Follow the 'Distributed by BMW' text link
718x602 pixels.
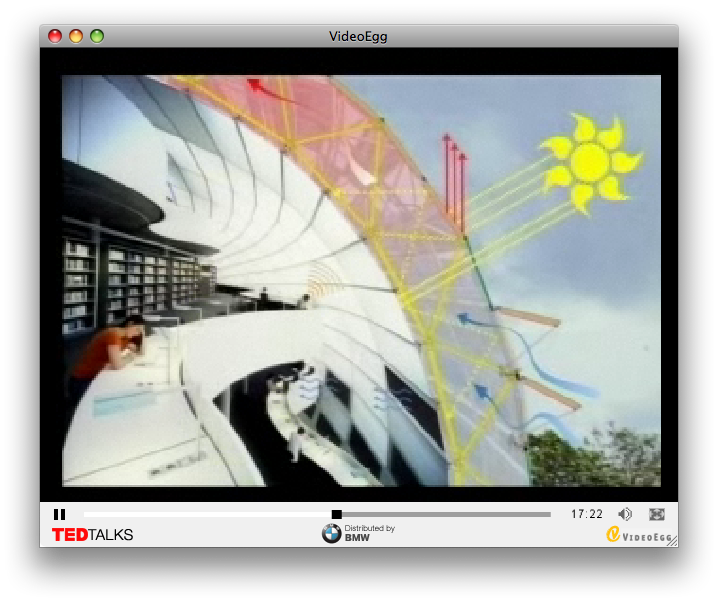(369, 533)
